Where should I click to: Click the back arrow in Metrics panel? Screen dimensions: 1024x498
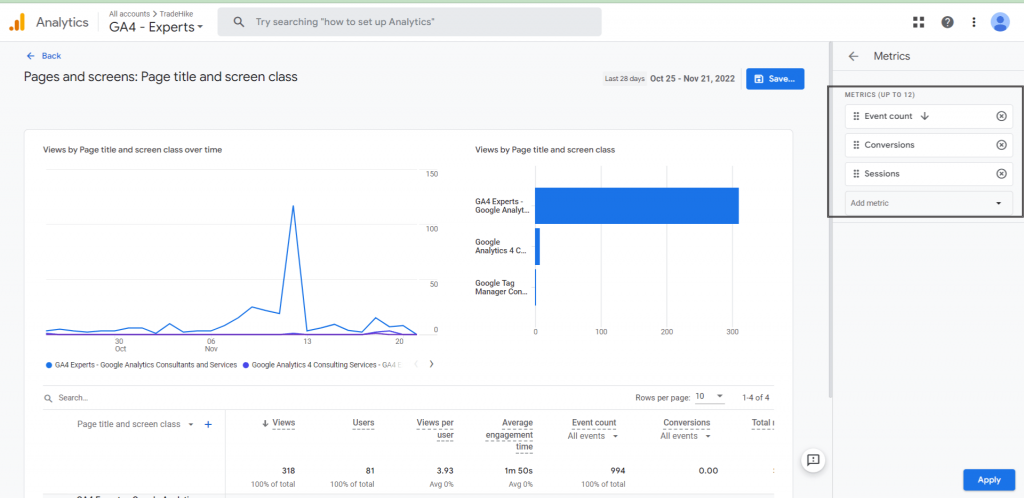pos(853,56)
